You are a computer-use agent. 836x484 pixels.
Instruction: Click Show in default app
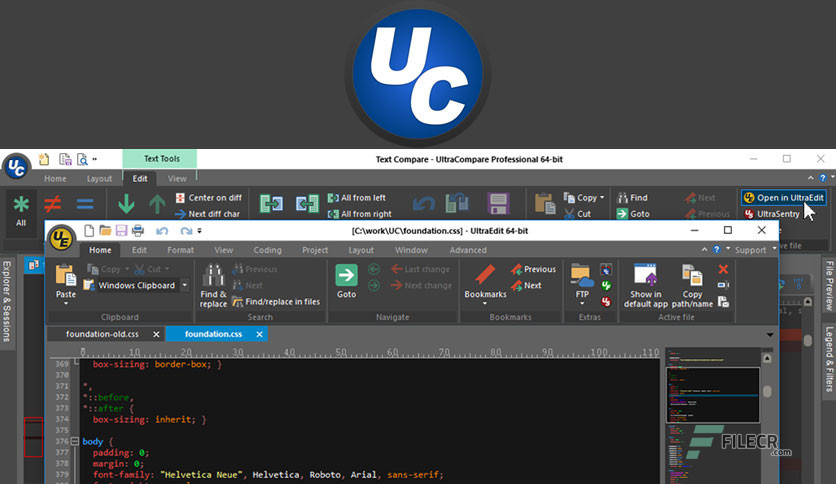click(x=646, y=286)
